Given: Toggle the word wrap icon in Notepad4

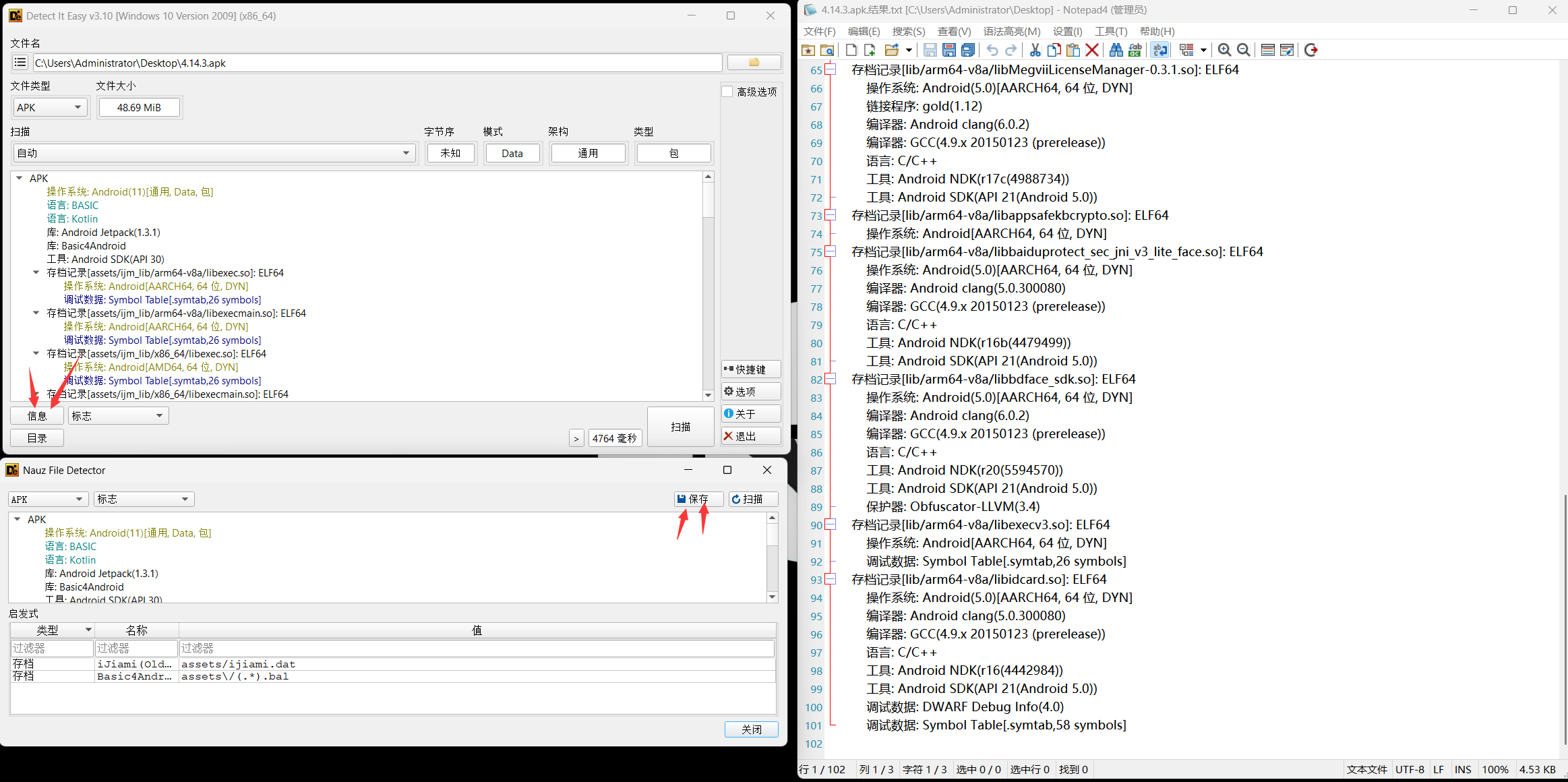Looking at the screenshot, I should click(1159, 50).
